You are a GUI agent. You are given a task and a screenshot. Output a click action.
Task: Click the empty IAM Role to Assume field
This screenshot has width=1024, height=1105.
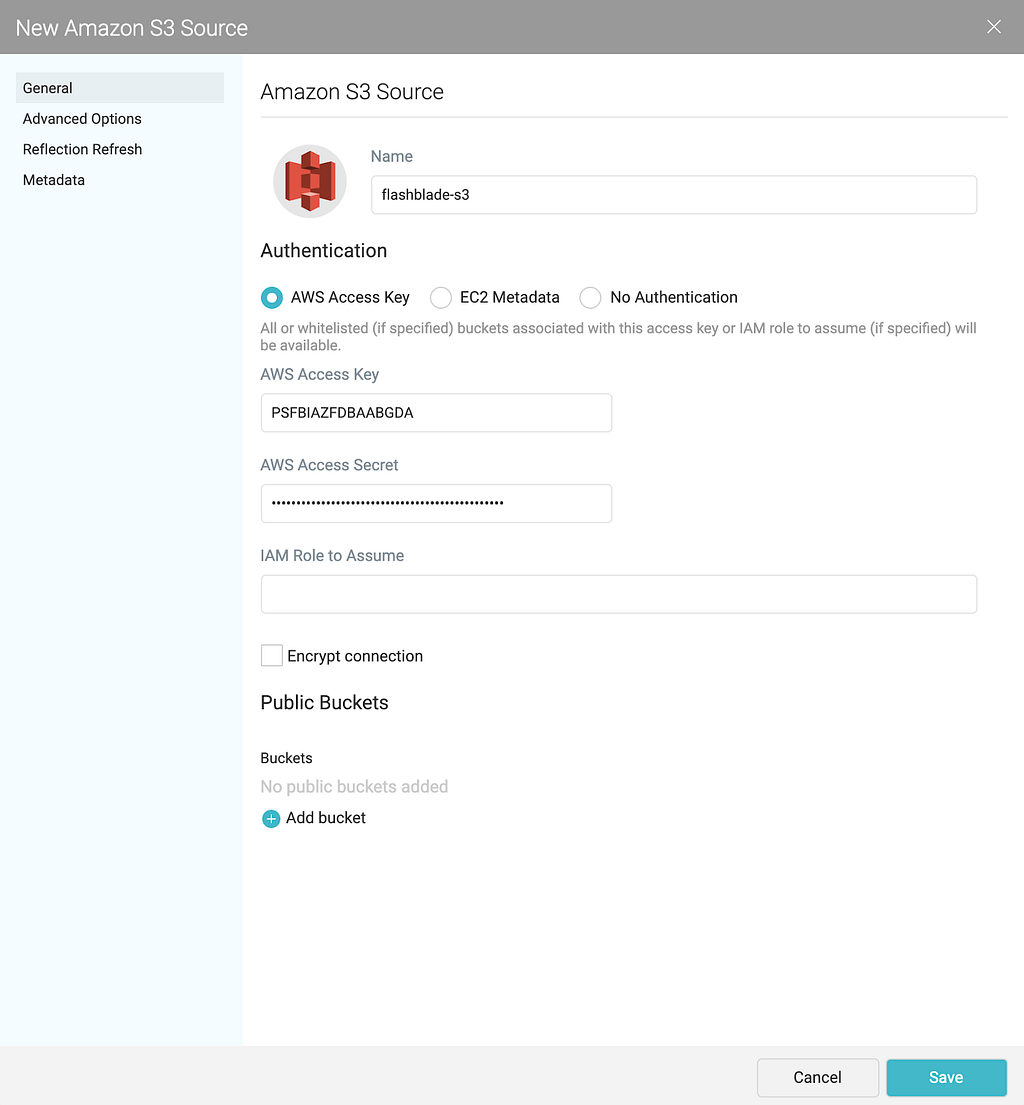click(619, 594)
